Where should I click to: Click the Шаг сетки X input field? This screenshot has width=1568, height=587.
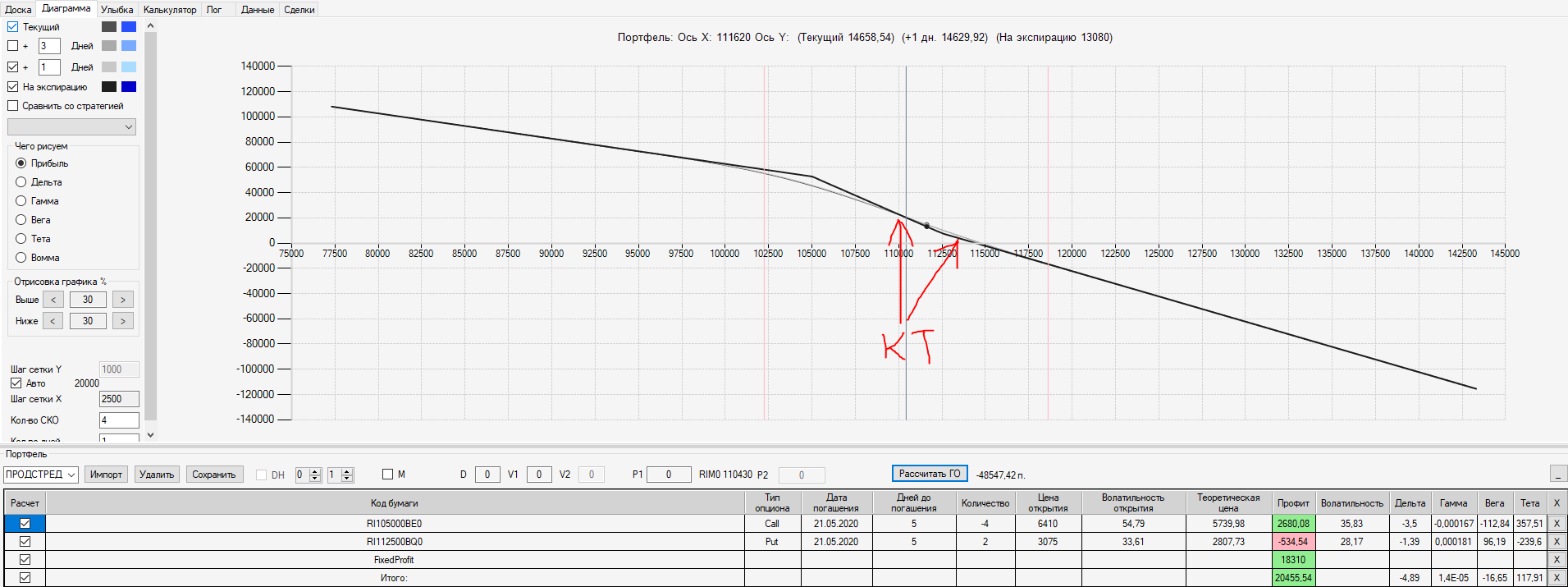click(x=119, y=399)
